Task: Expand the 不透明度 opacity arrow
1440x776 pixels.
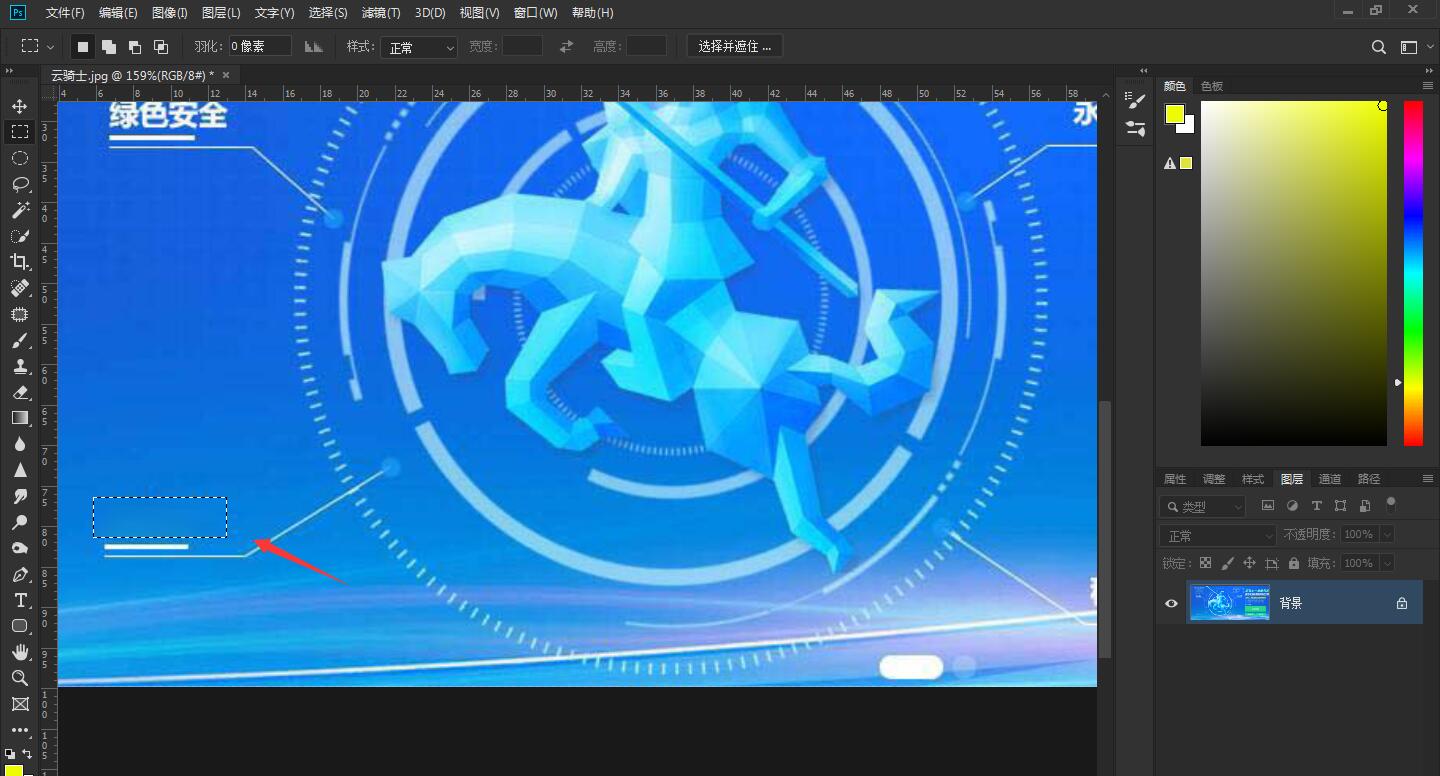Action: point(1387,535)
